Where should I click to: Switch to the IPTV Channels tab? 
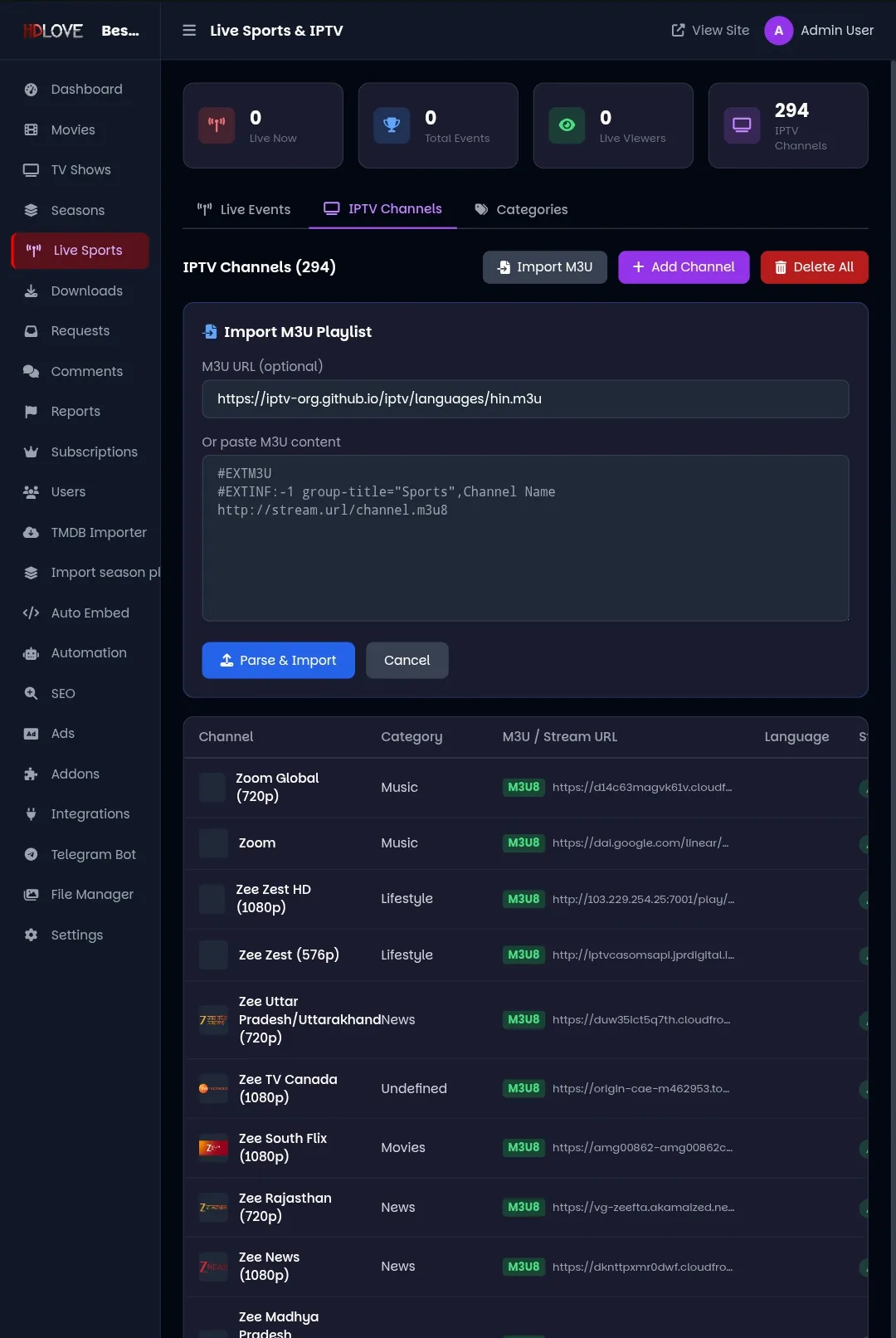382,209
